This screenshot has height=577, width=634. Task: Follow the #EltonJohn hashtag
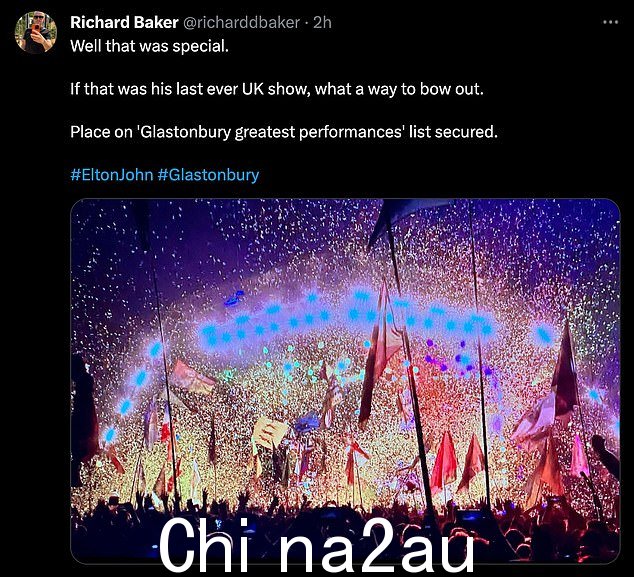coord(112,175)
